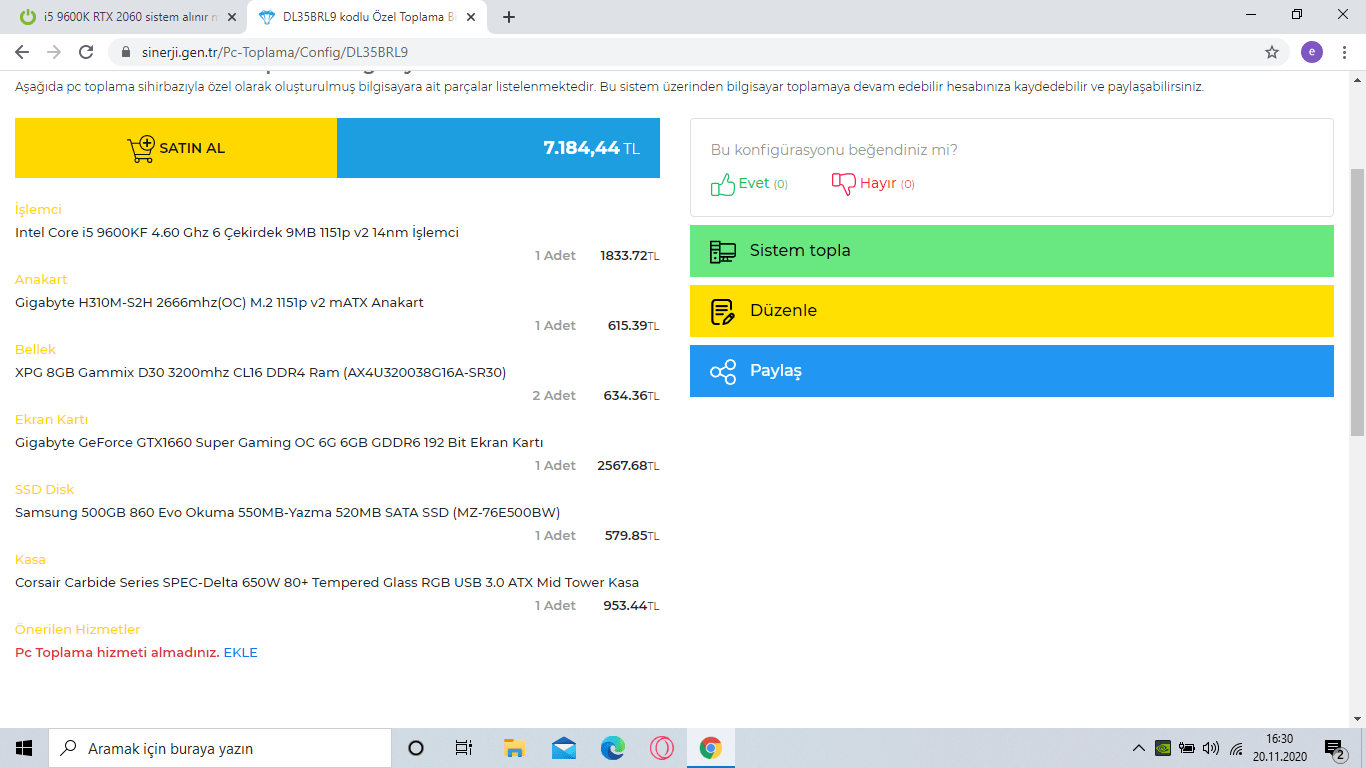Open the Windows Start menu

coord(24,748)
